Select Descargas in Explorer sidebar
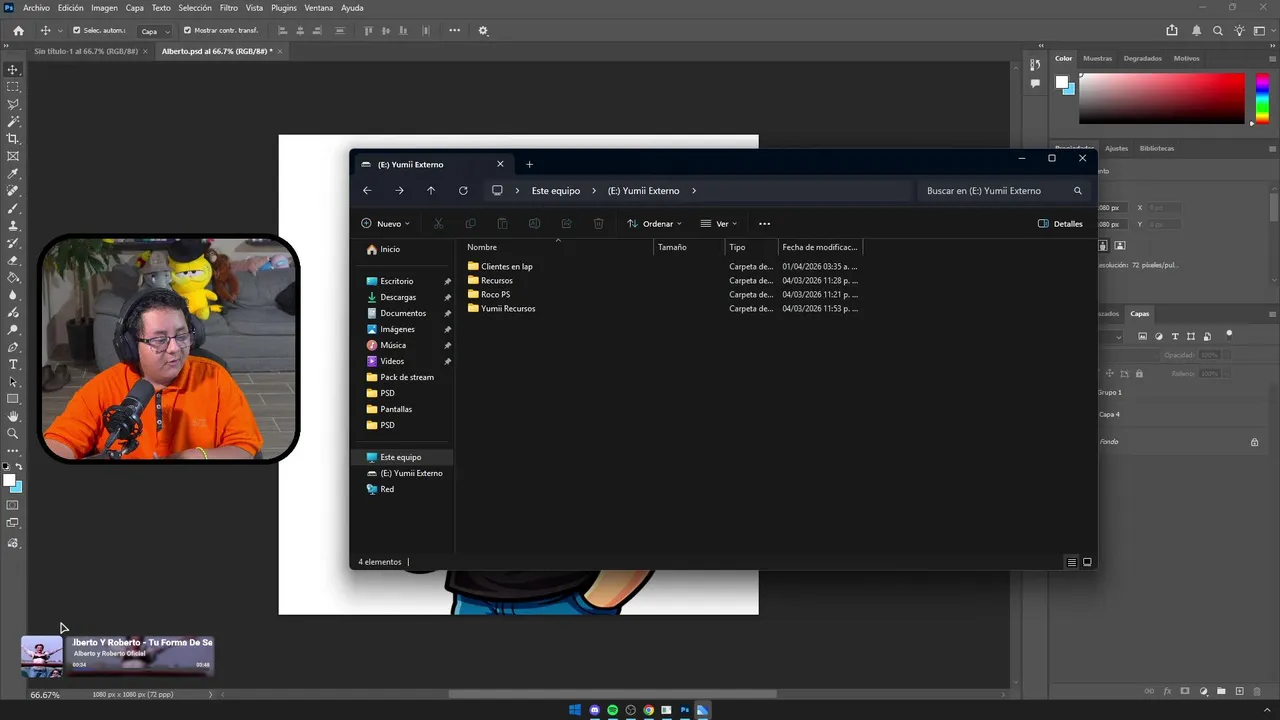The image size is (1280, 720). (x=398, y=297)
